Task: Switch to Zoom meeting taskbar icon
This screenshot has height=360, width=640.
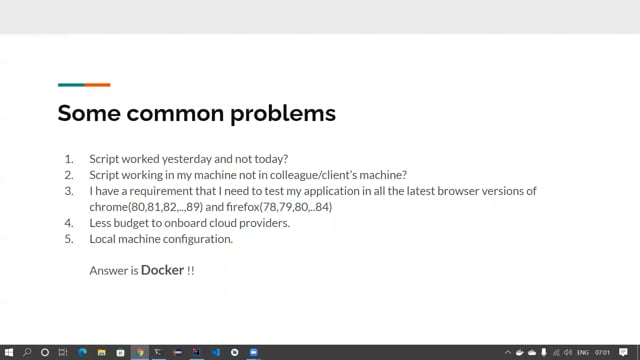Action: (x=253, y=352)
